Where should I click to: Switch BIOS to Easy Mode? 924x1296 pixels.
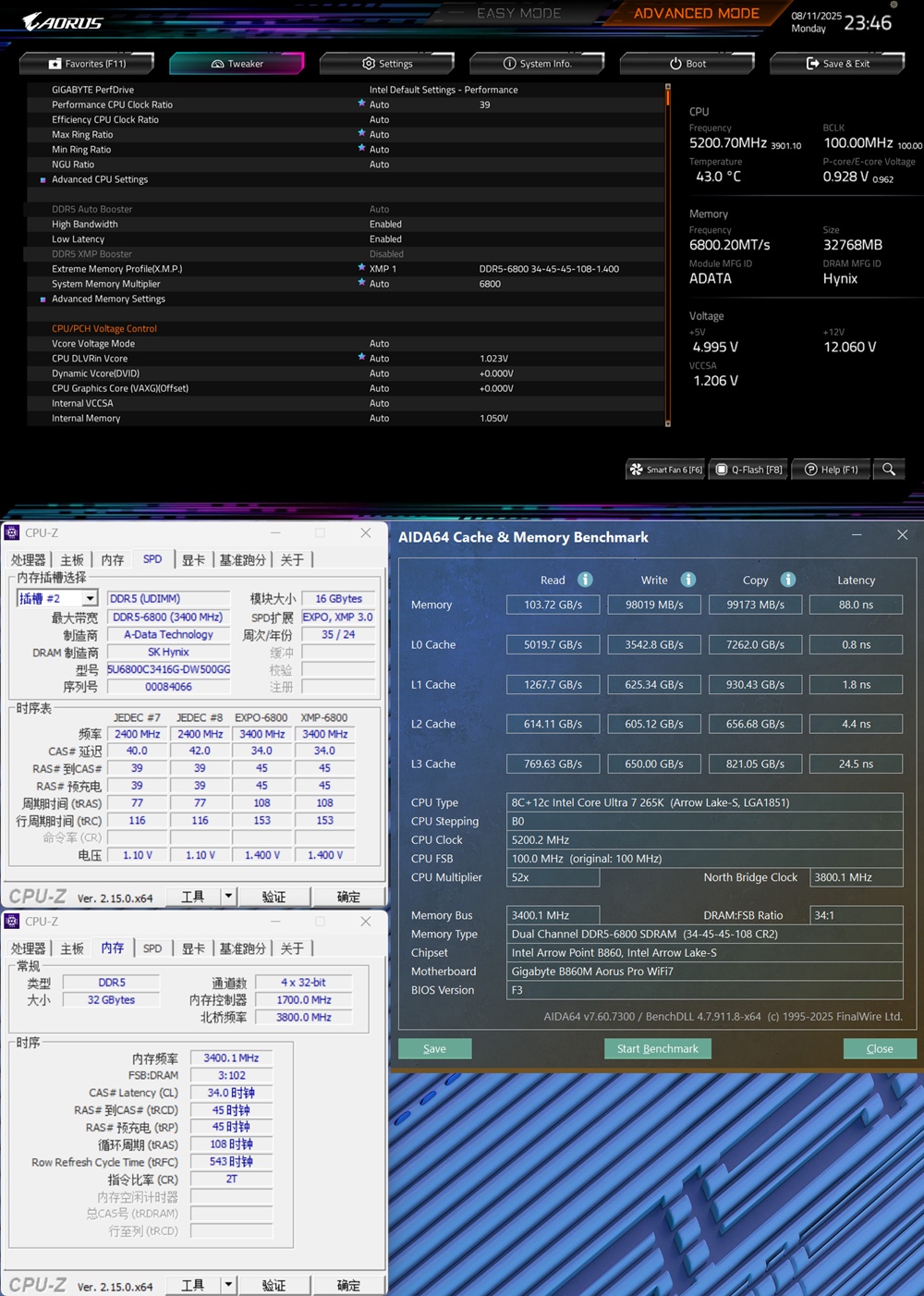pyautogui.click(x=518, y=13)
